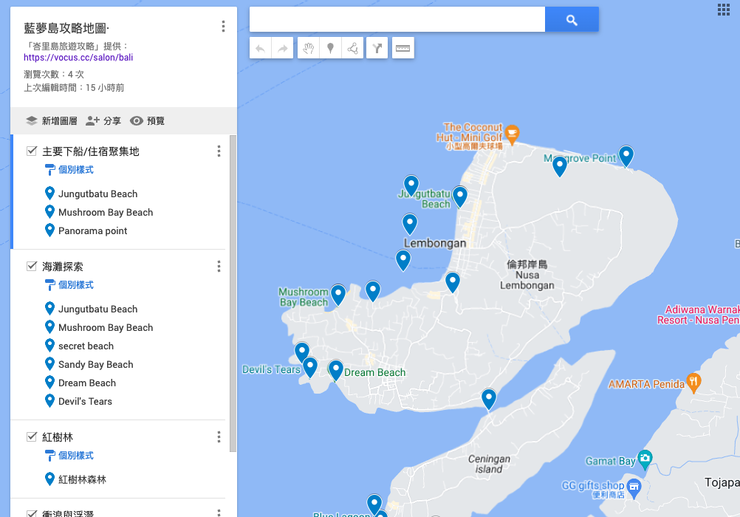The width and height of the screenshot is (740, 517).
Task: Select the hand pan tool
Action: pos(309,48)
